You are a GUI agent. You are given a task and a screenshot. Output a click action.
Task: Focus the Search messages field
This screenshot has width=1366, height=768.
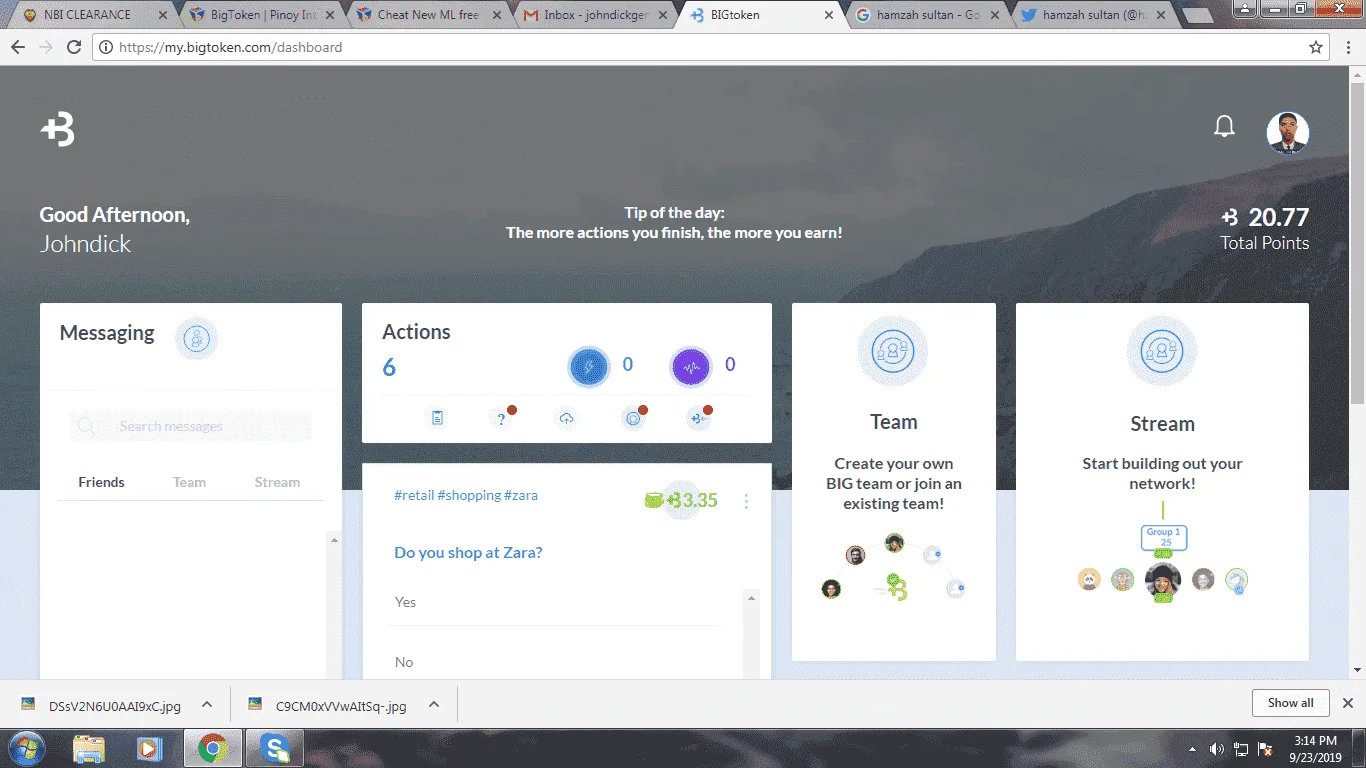point(191,426)
